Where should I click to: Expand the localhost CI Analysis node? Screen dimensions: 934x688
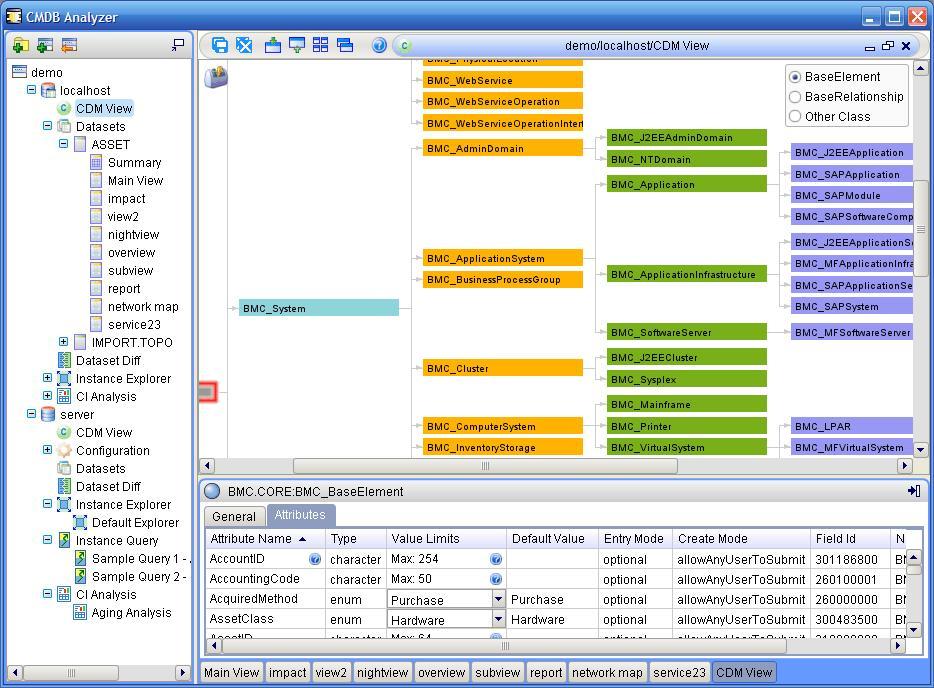pos(48,396)
